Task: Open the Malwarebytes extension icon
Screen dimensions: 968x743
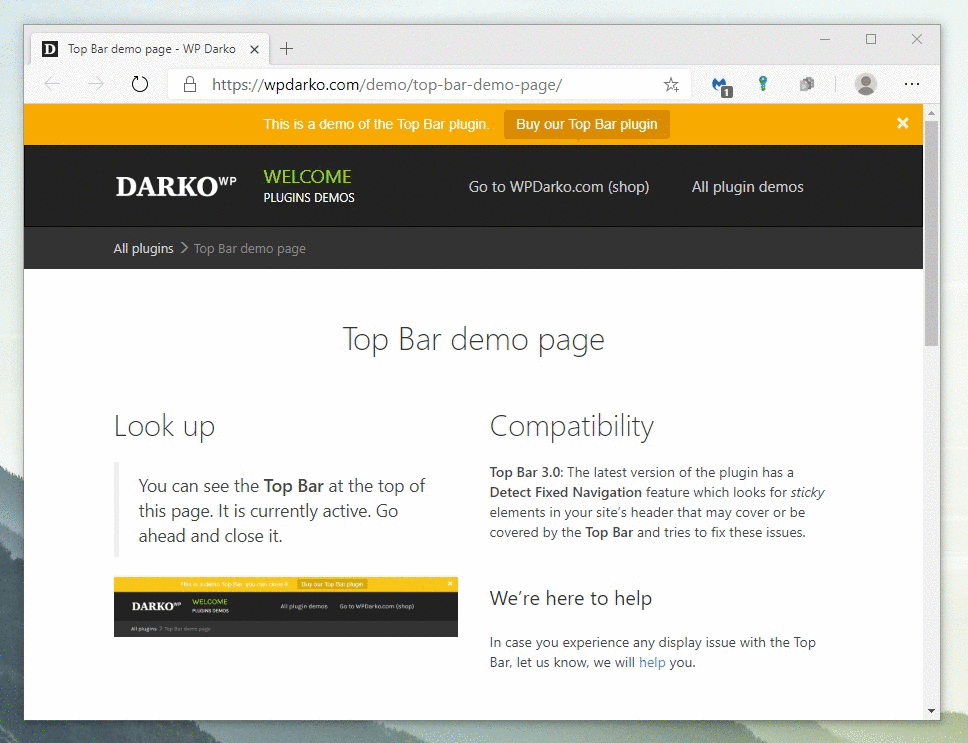Action: pos(720,86)
